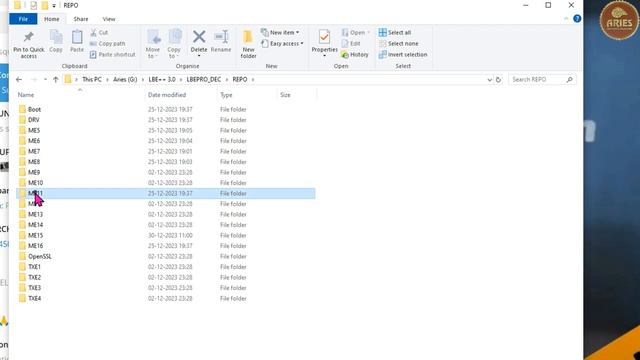640x360 pixels.
Task: Collapse the ribbon with the chevron
Action: (566, 19)
